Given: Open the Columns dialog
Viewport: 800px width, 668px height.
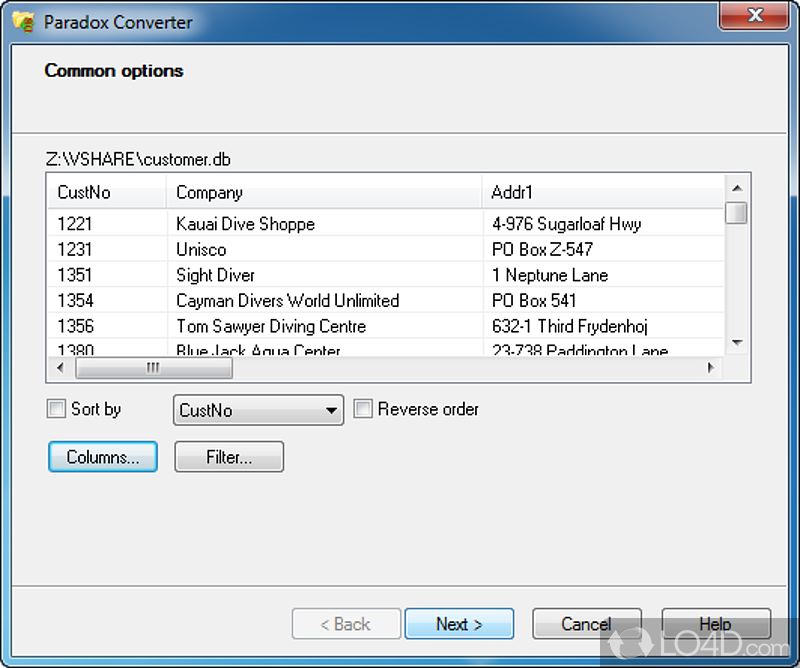Looking at the screenshot, I should 103,457.
